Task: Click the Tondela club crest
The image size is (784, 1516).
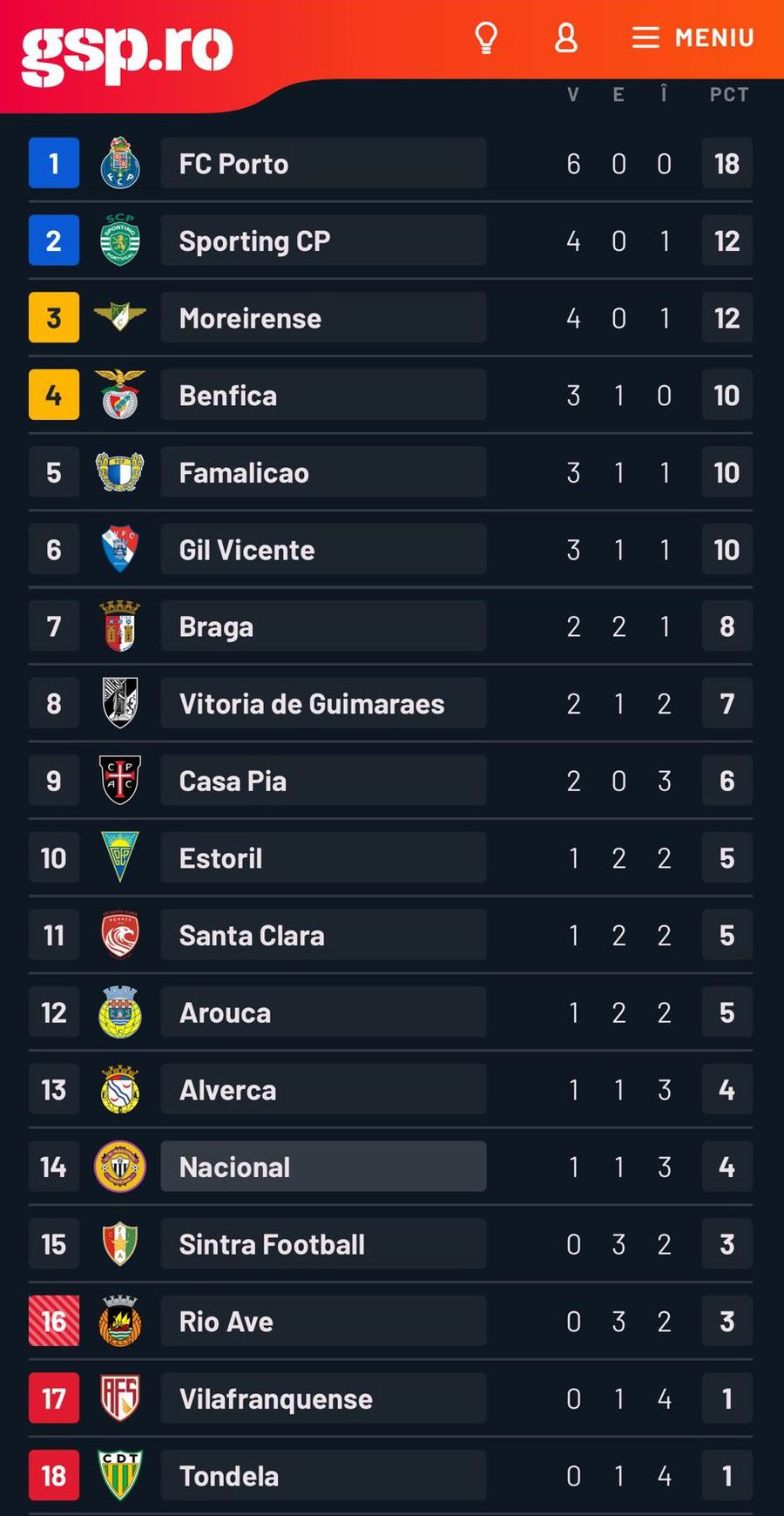Action: [120, 1475]
